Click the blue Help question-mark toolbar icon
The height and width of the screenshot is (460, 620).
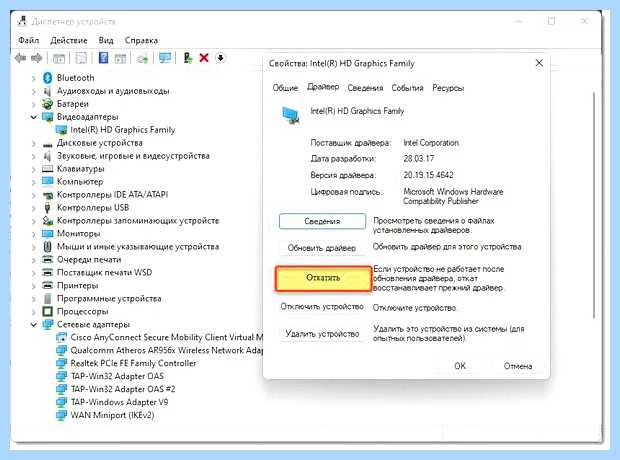[x=103, y=58]
